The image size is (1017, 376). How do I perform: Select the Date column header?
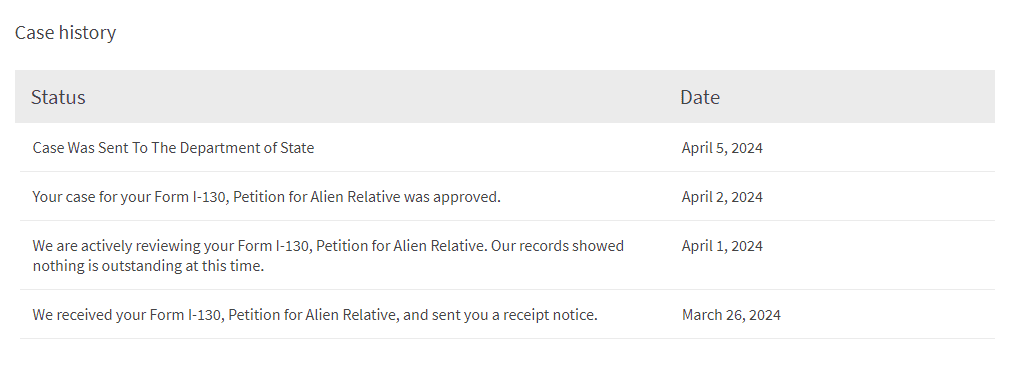[700, 97]
